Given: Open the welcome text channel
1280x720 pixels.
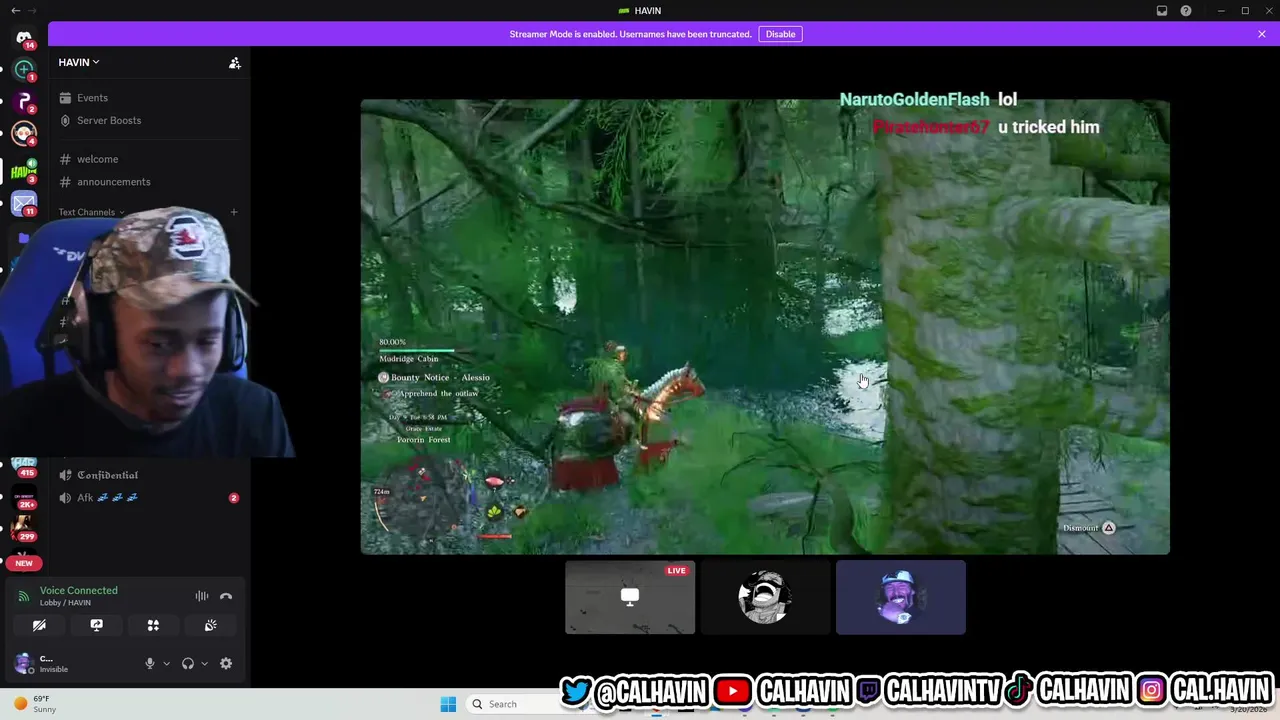Looking at the screenshot, I should tap(150, 159).
